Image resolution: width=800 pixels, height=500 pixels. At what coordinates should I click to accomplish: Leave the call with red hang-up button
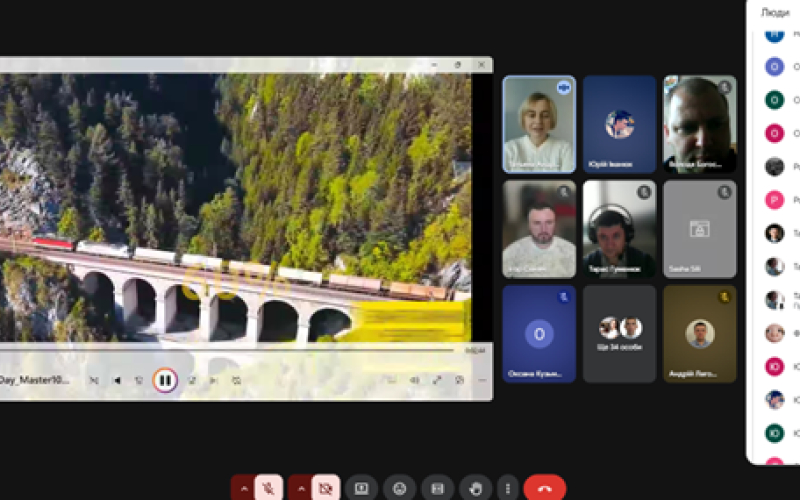[x=544, y=488]
